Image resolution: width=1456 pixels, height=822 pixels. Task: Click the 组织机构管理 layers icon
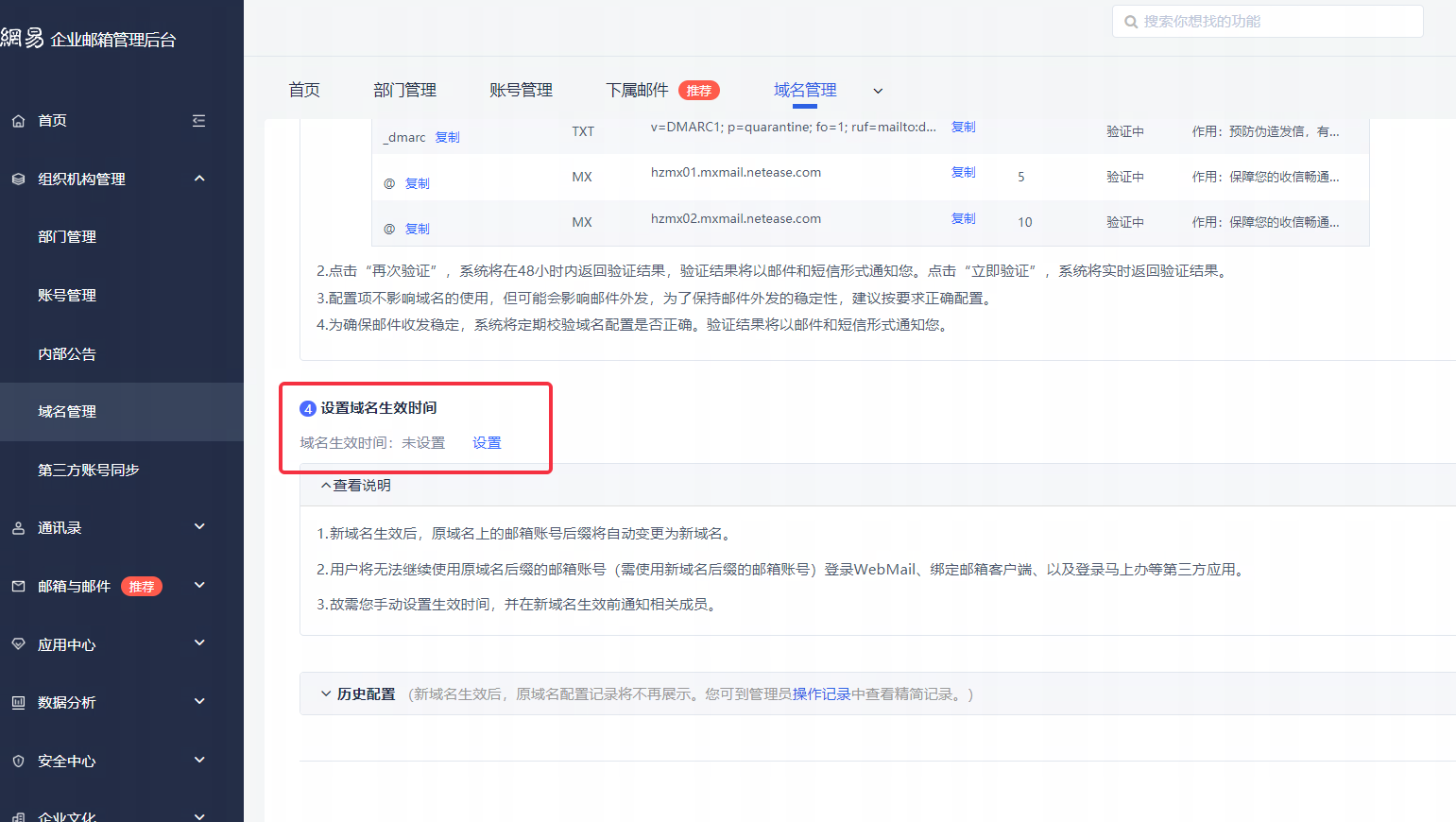pyautogui.click(x=18, y=180)
